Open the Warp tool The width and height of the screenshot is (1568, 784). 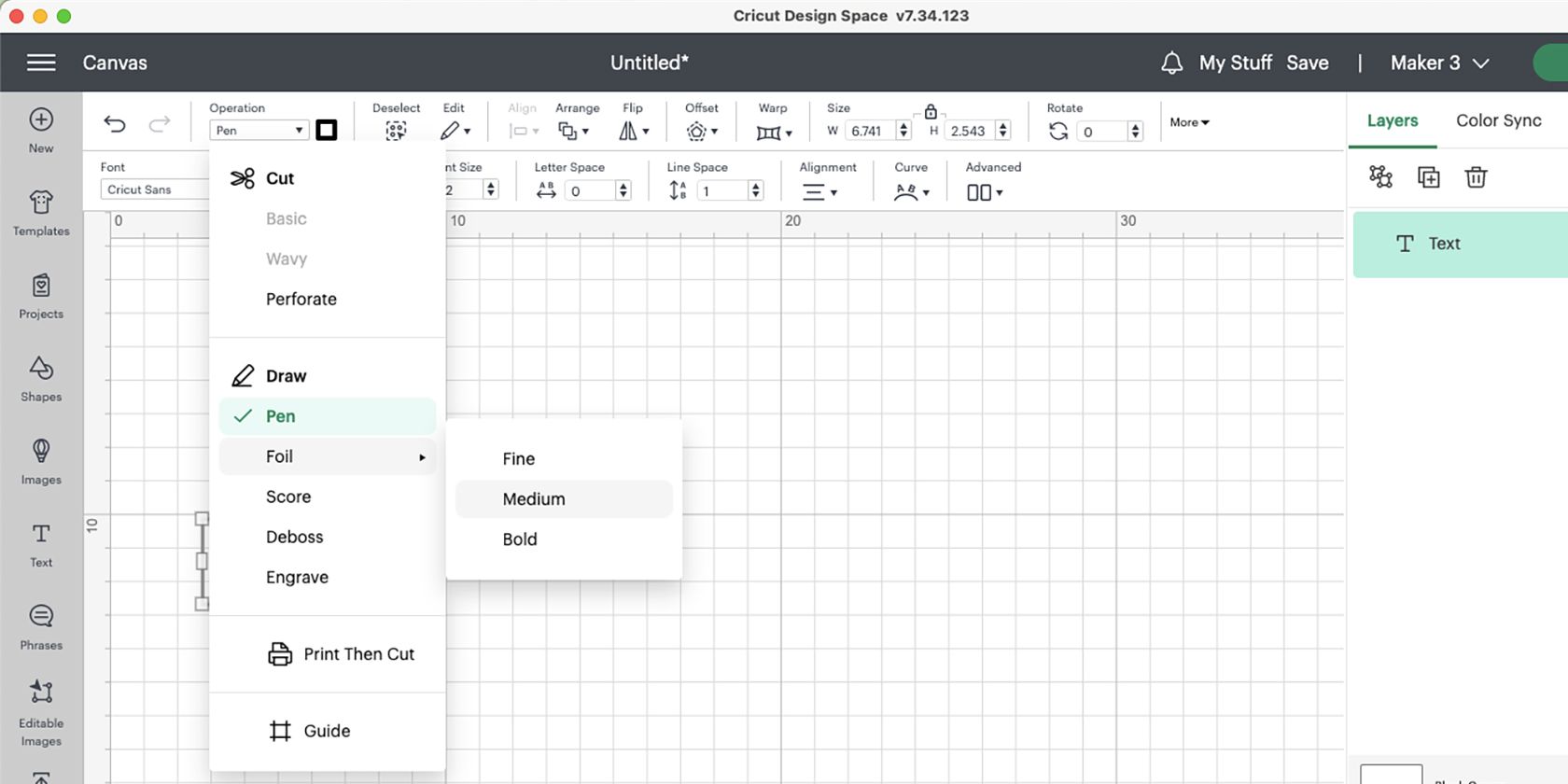(774, 133)
